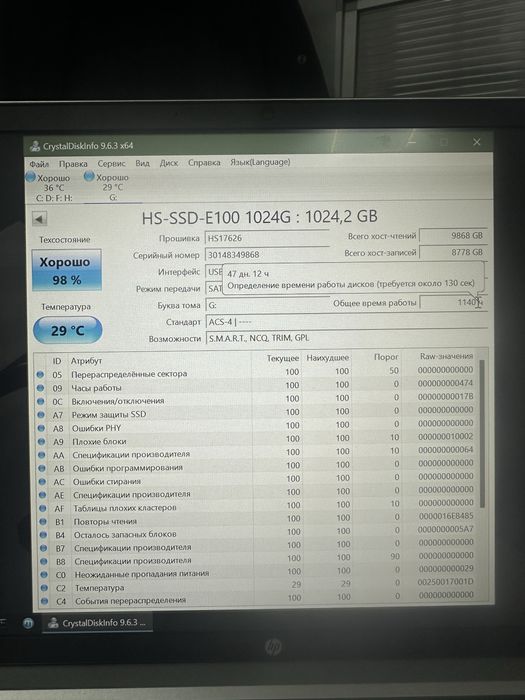Select row Режим защиты SSD
The width and height of the screenshot is (525, 700).
[256, 412]
